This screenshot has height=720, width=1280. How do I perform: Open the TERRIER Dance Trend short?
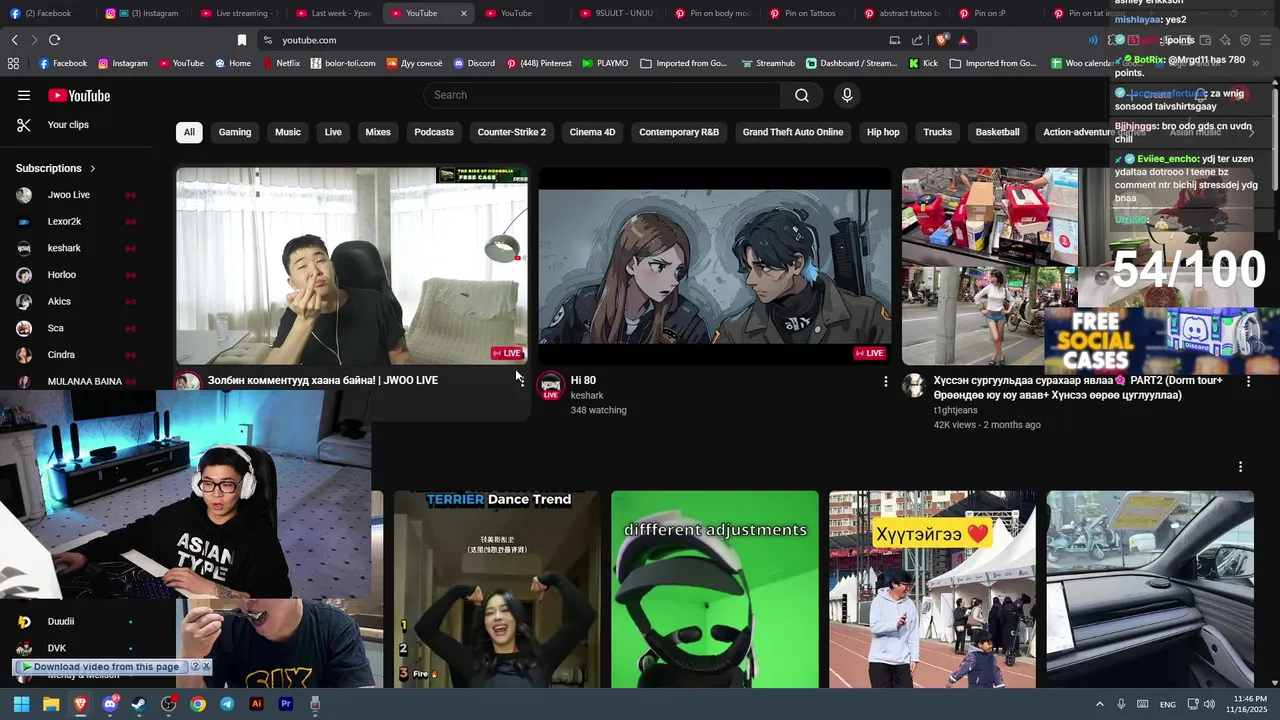[x=497, y=589]
